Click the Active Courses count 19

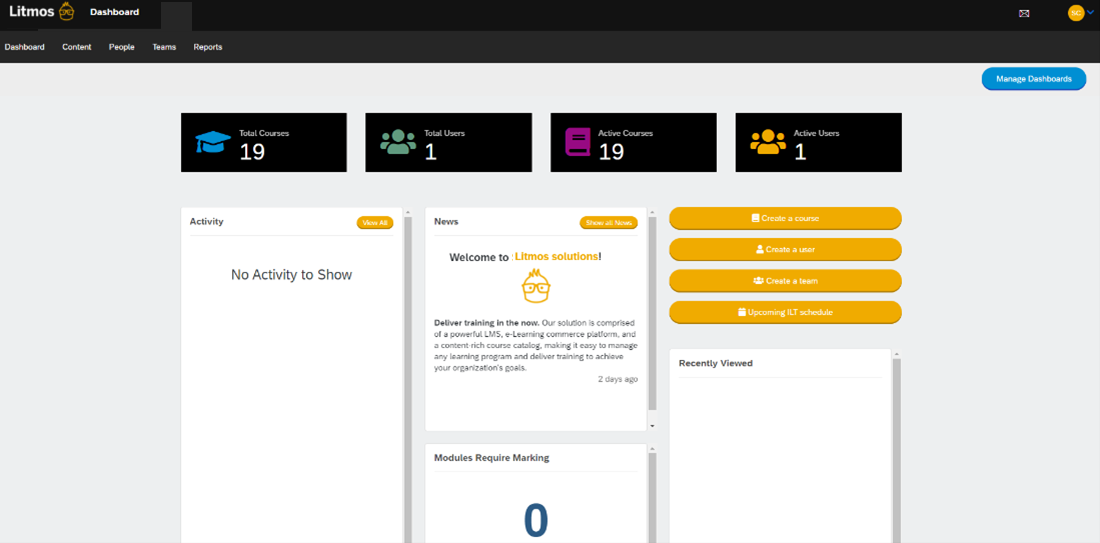coord(611,152)
